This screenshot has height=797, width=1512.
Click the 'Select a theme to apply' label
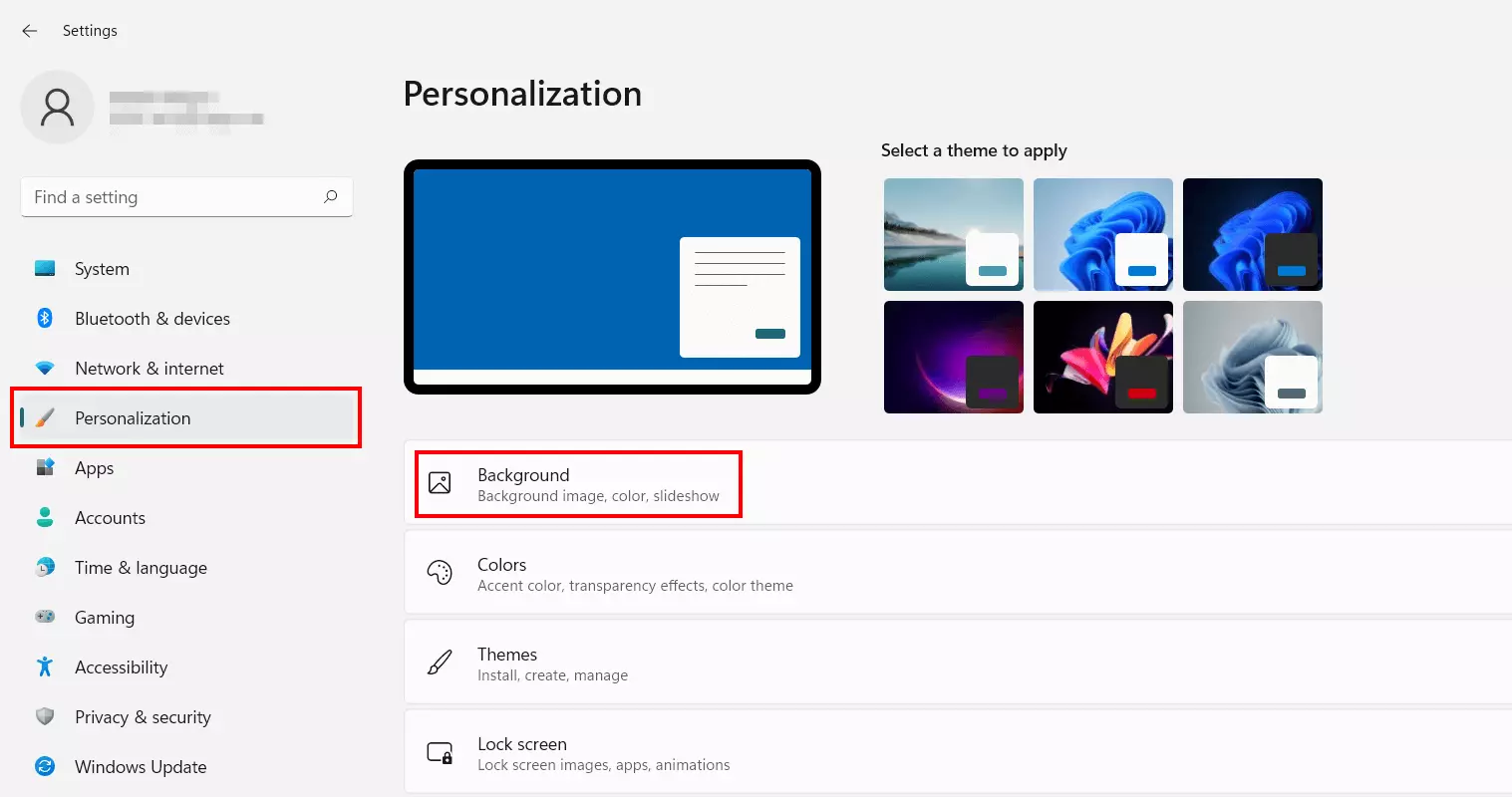974,150
